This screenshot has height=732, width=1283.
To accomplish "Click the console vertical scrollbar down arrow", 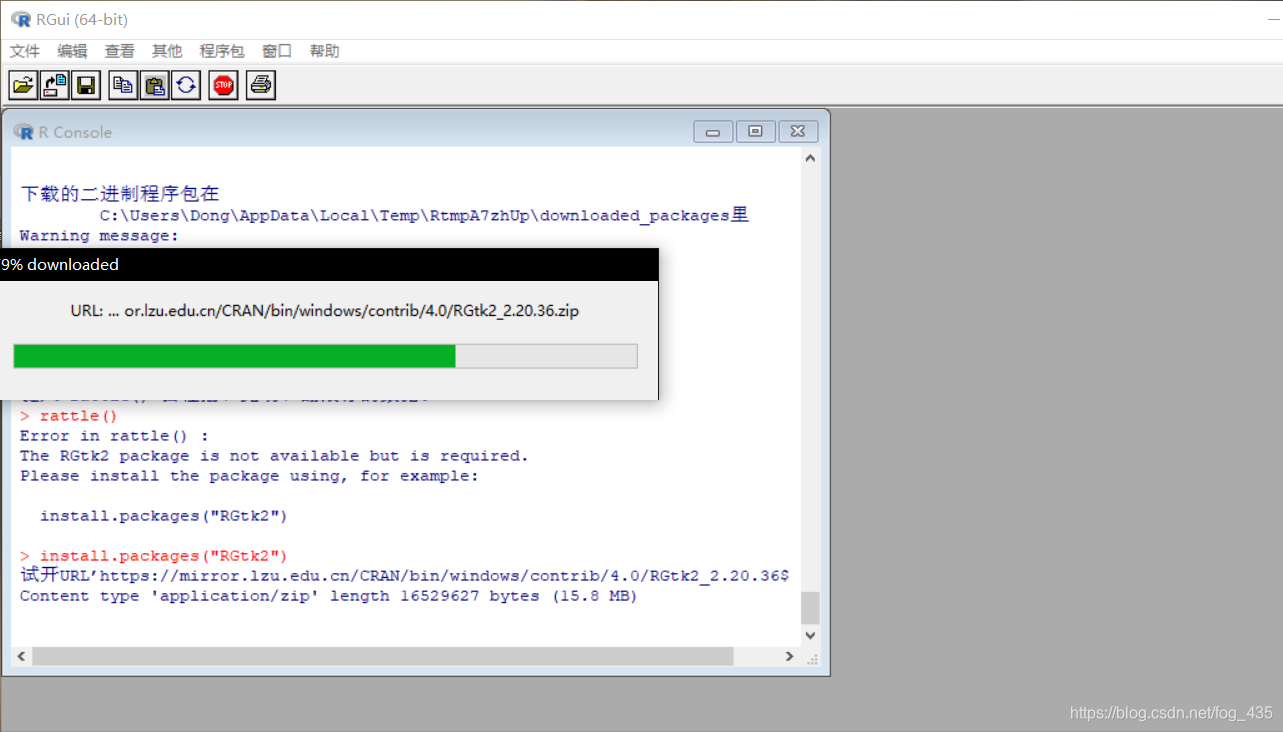I will [x=810, y=635].
